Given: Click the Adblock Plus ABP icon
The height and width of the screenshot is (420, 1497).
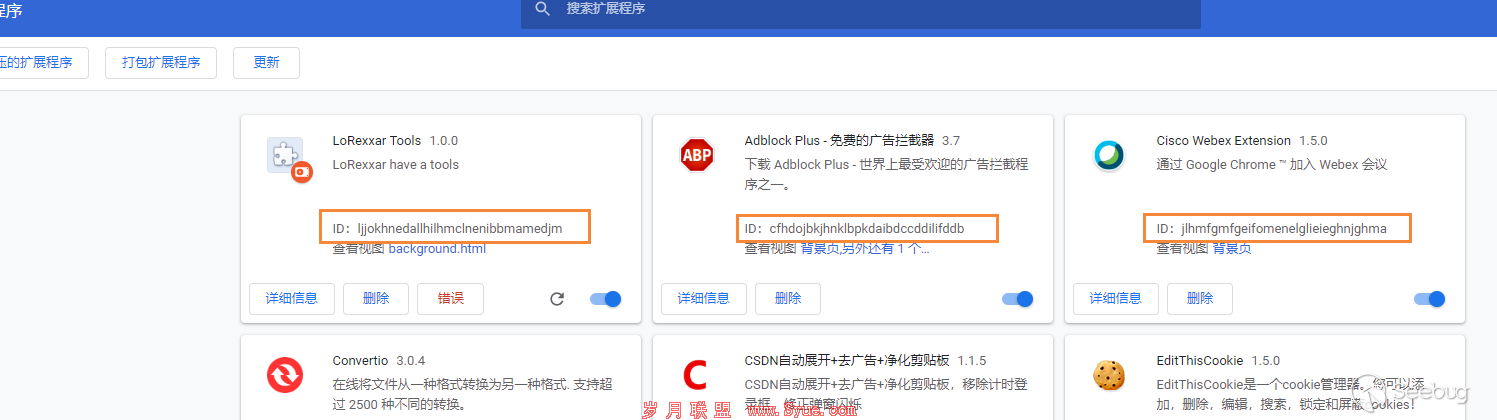Looking at the screenshot, I should [696, 155].
